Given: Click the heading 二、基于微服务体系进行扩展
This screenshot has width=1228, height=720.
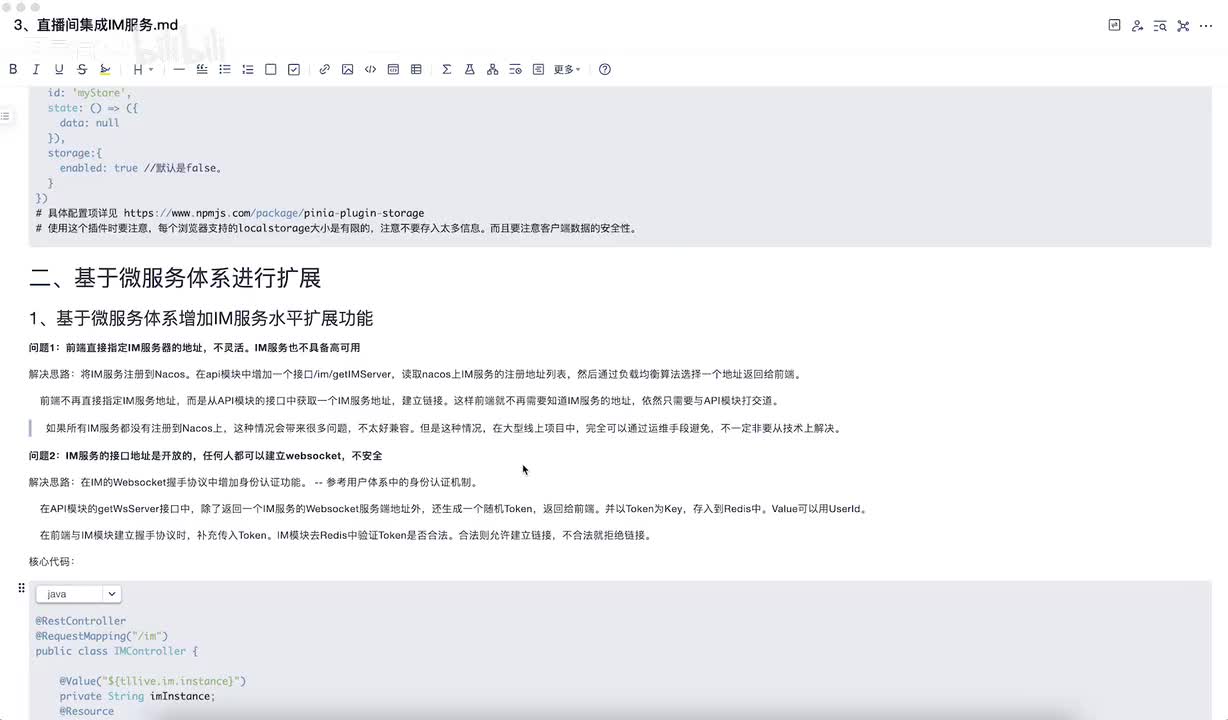Looking at the screenshot, I should pyautogui.click(x=175, y=278).
